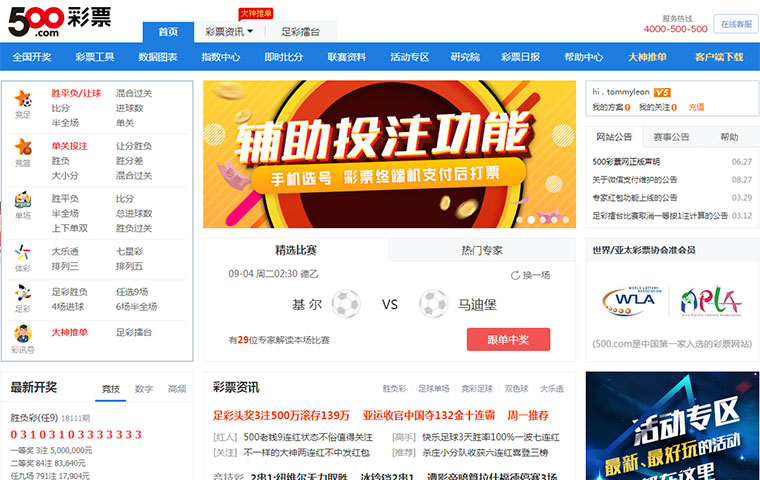Open the 大乐透 lottery link
760x480 pixels.
(65, 251)
